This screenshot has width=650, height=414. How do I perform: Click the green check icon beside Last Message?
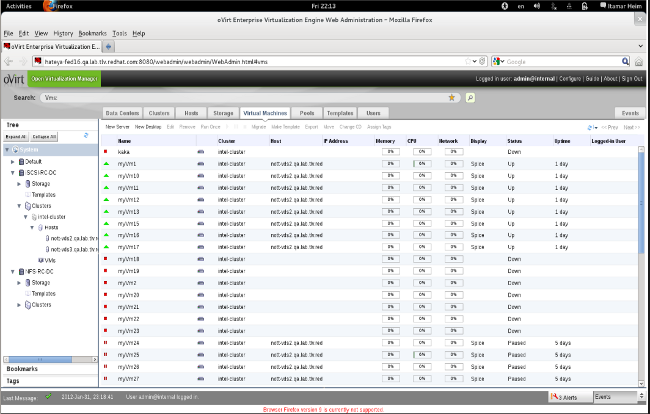click(49, 396)
